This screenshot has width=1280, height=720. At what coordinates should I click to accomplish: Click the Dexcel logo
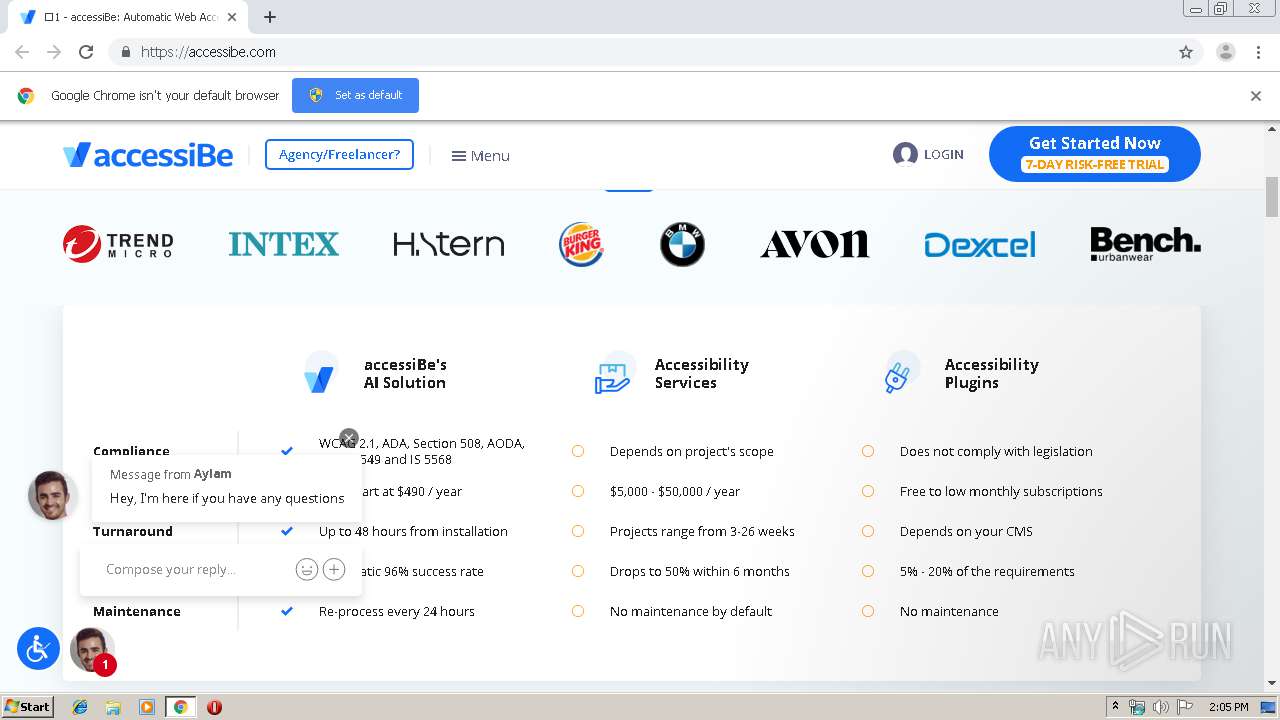(979, 244)
